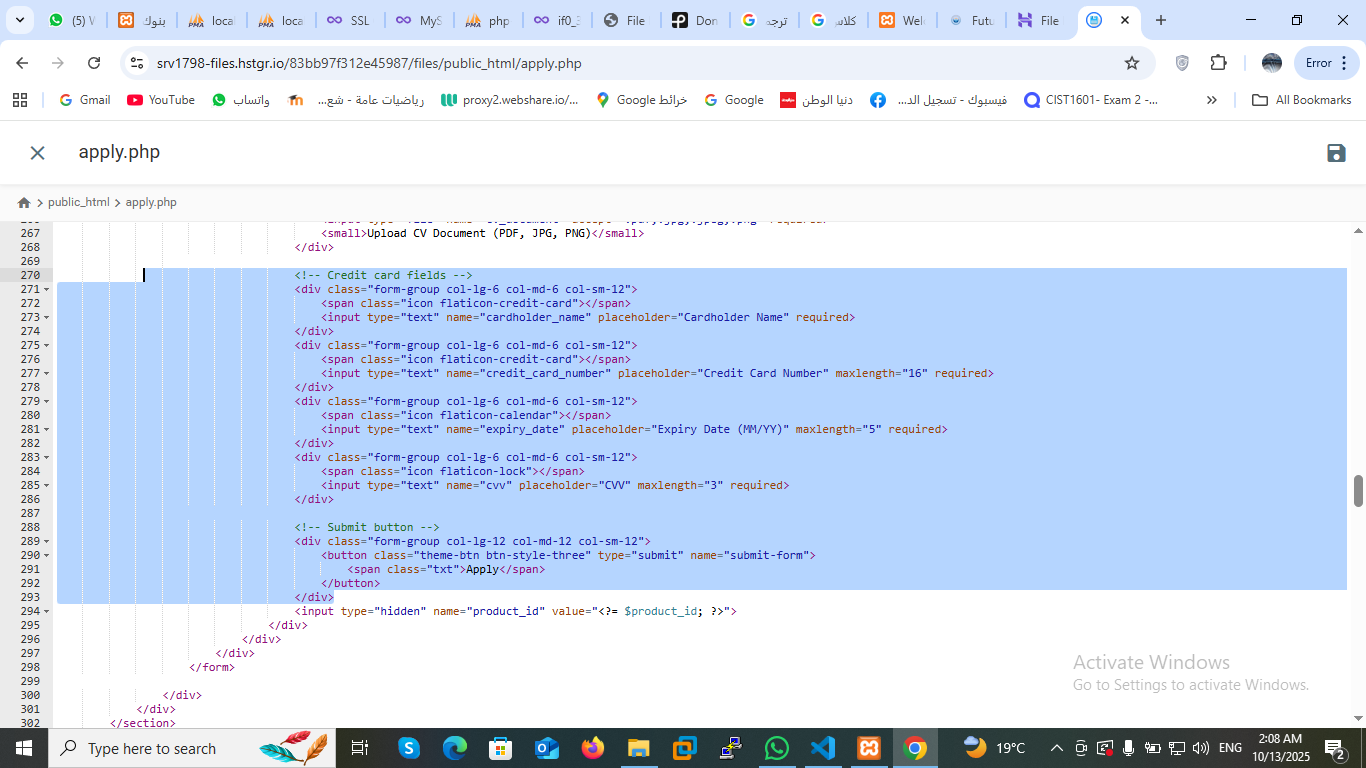Bookmark this page with the star icon
Viewport: 1366px width, 768px height.
click(x=1132, y=63)
